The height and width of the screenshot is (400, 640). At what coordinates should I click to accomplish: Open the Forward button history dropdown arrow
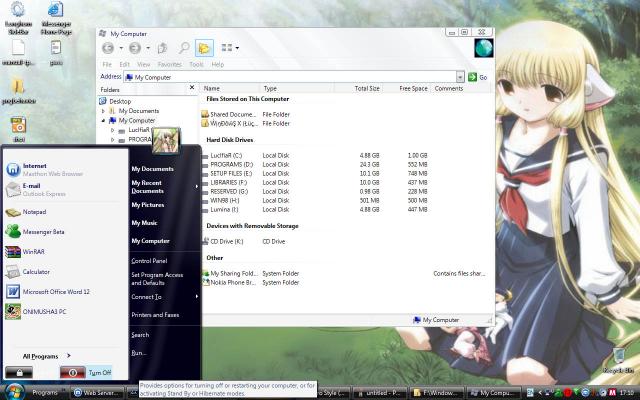tap(148, 48)
